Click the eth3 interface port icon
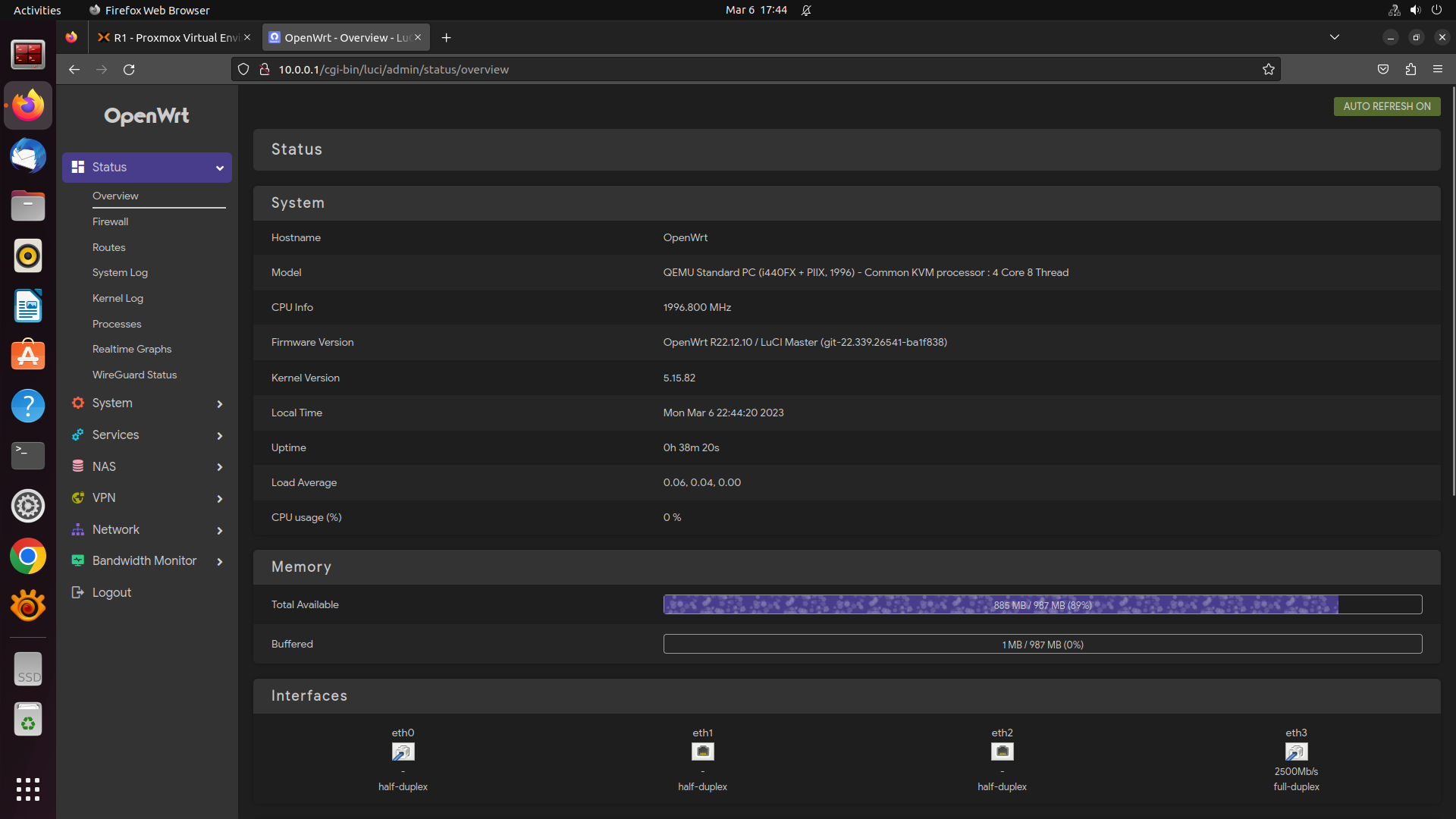 (x=1296, y=752)
